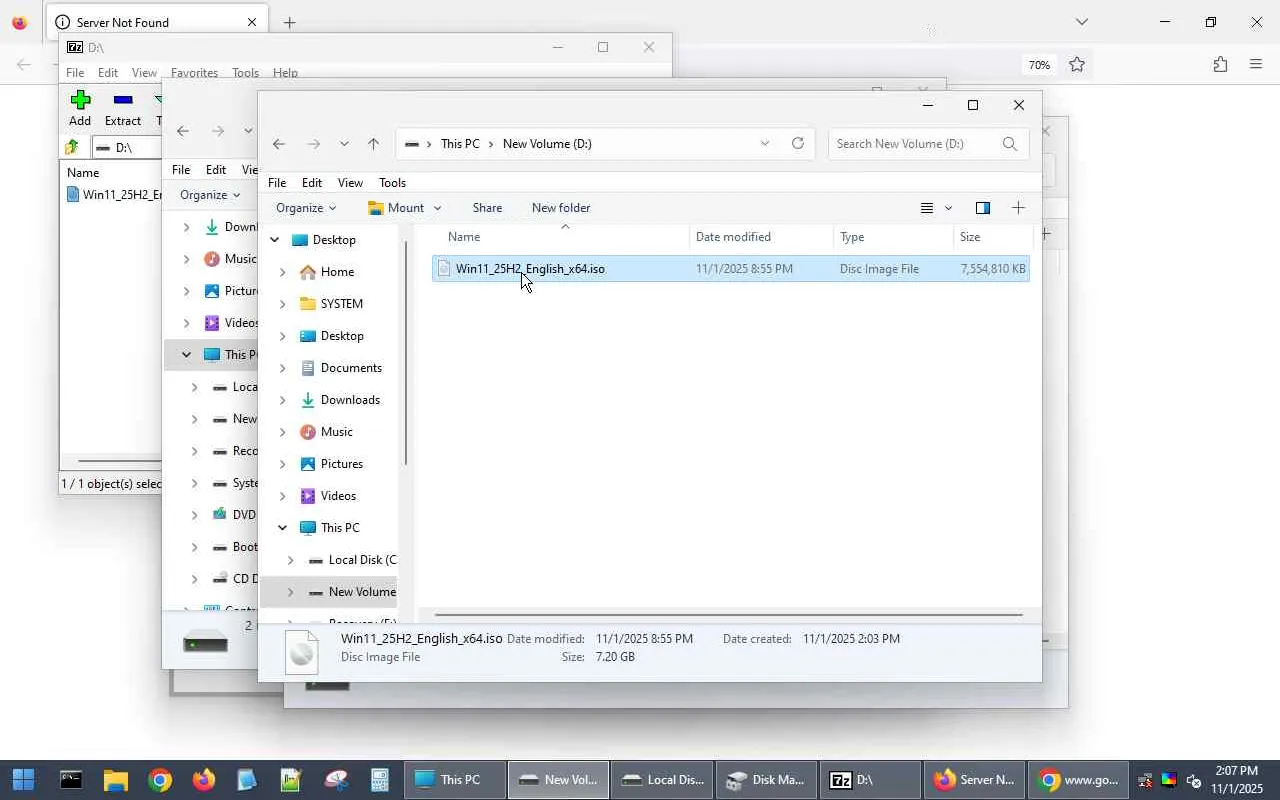The image size is (1280, 800).
Task: Click the search magnifier in the Explorer search box
Action: pyautogui.click(x=1010, y=144)
